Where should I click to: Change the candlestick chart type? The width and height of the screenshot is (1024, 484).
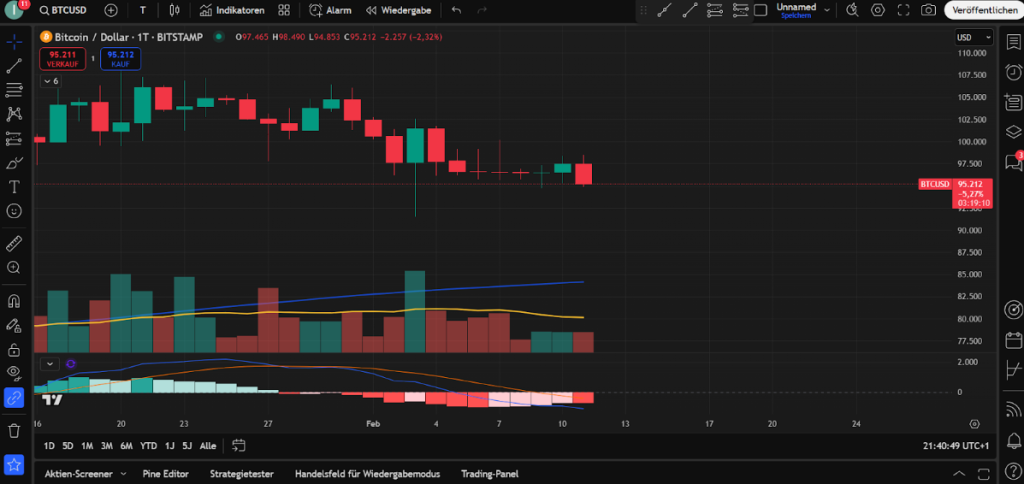pos(174,10)
